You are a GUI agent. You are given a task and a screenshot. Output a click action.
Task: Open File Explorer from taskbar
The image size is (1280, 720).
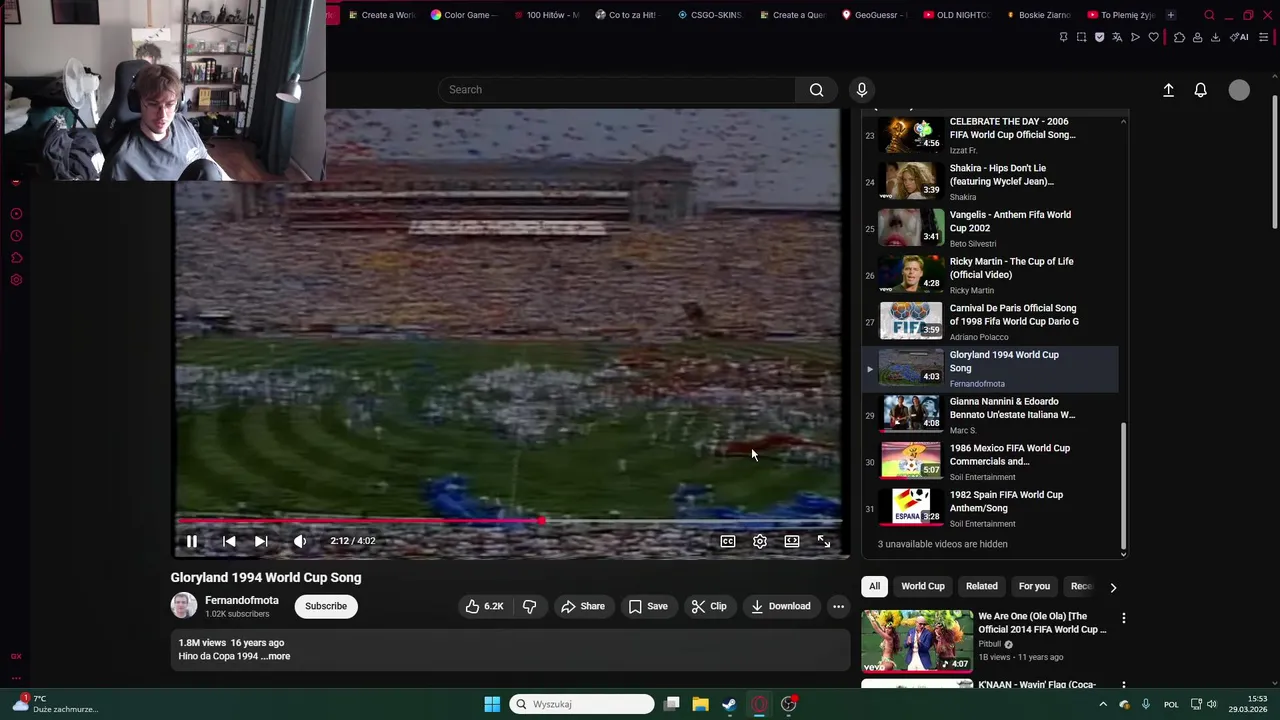[700, 704]
